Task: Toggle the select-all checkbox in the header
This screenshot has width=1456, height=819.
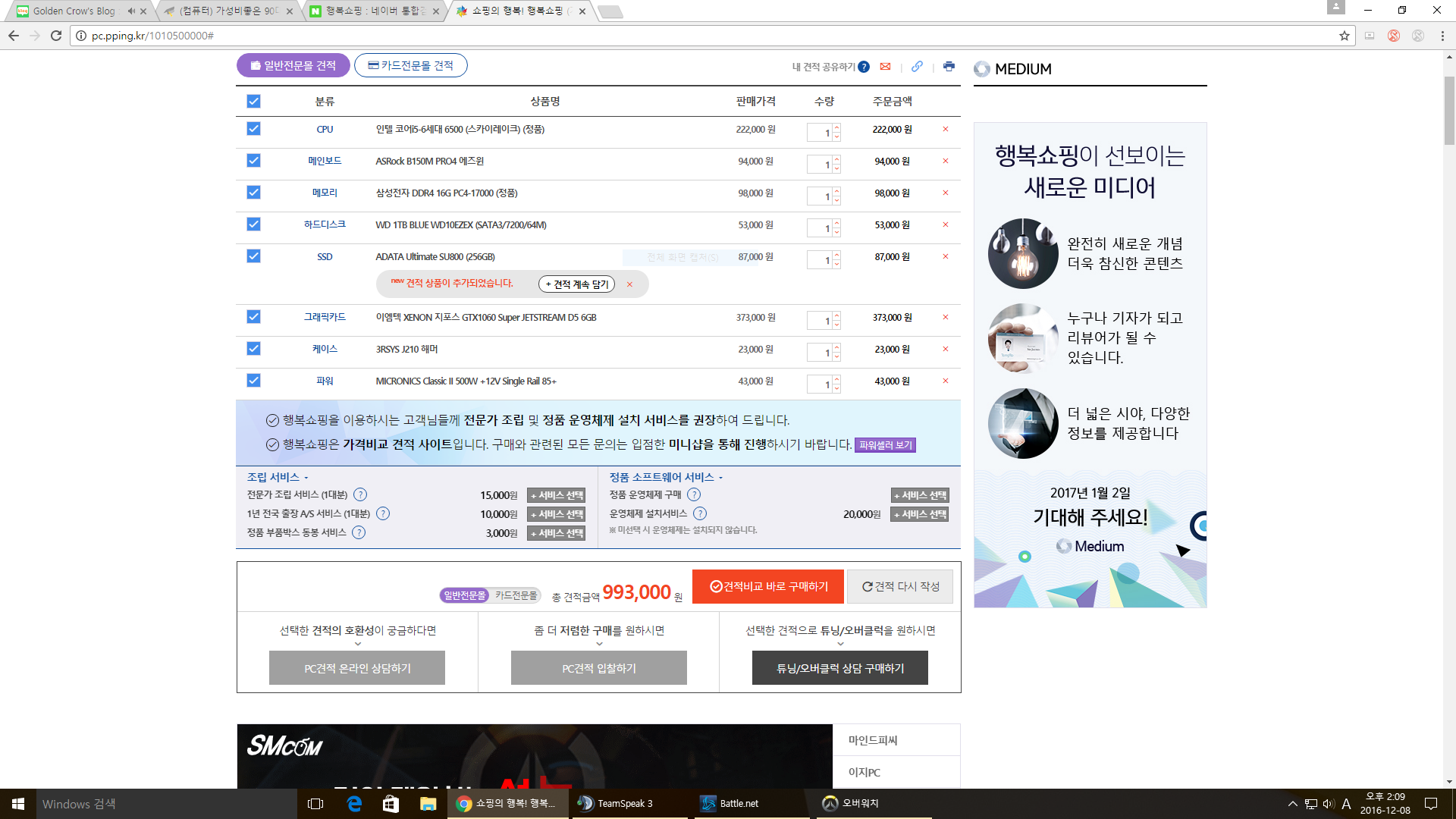Action: point(253,101)
